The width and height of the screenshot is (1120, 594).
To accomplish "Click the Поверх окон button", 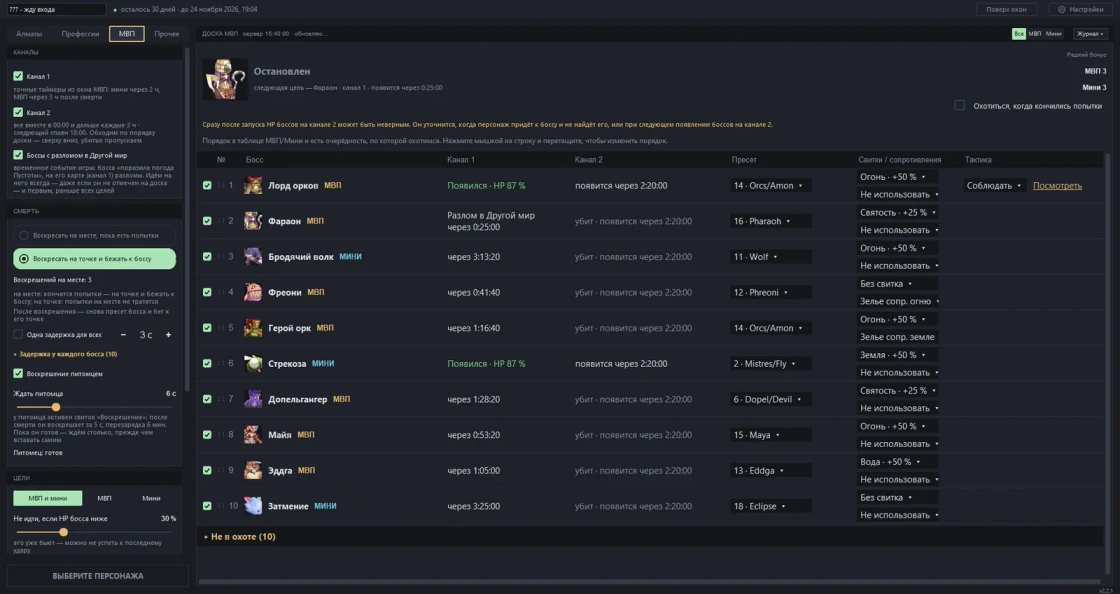I will tap(1006, 9).
